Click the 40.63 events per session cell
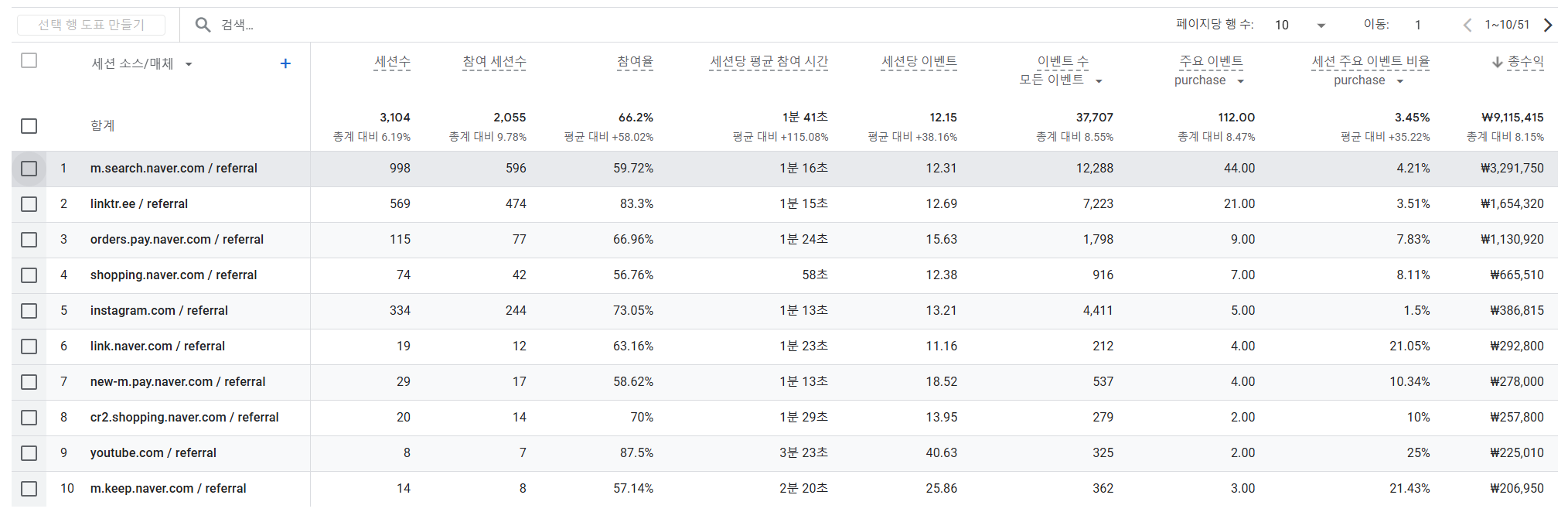 [941, 453]
